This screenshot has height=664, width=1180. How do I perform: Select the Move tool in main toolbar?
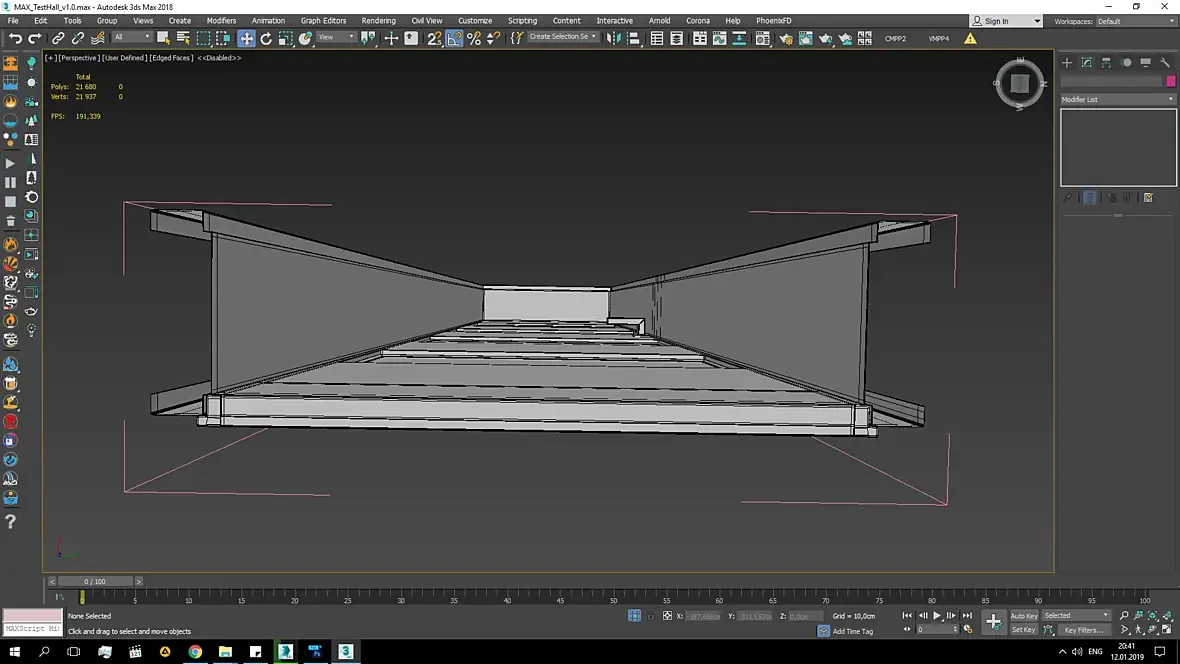(x=246, y=38)
